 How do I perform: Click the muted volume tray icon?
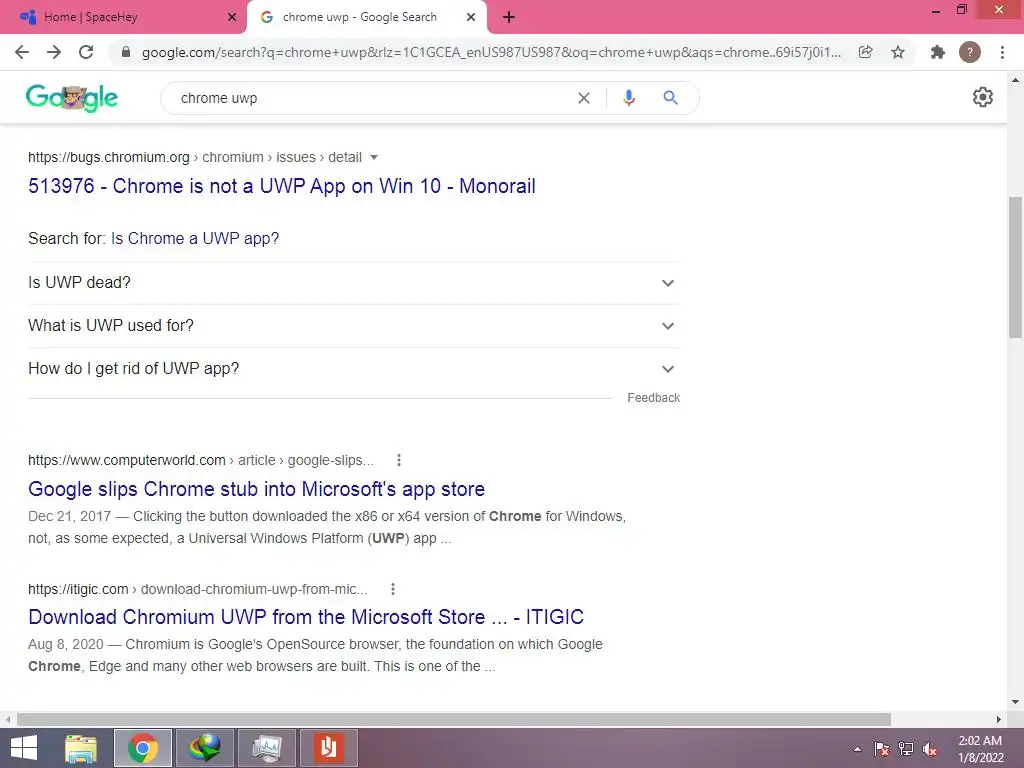930,749
